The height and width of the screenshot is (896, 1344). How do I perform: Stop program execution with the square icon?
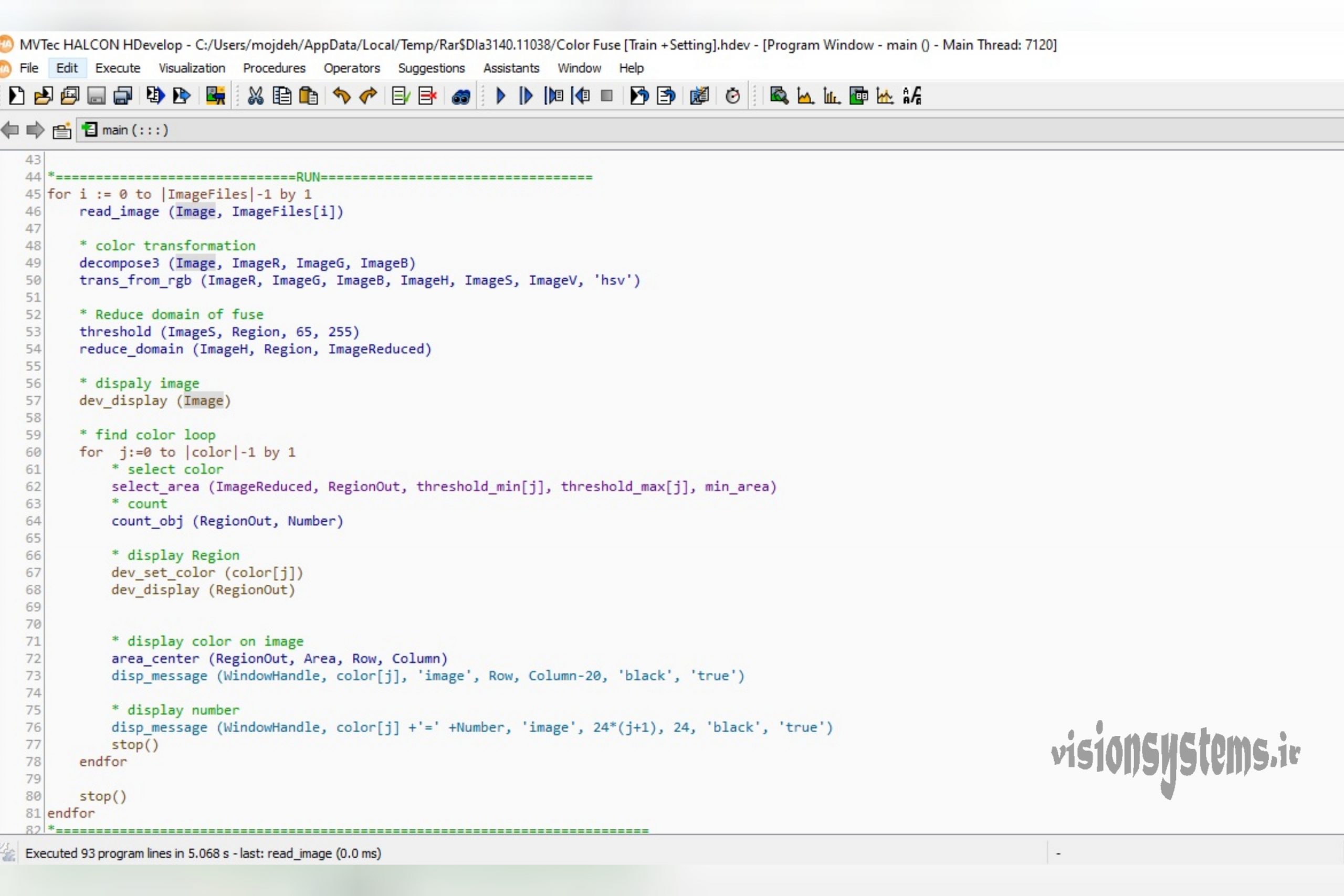pyautogui.click(x=607, y=96)
